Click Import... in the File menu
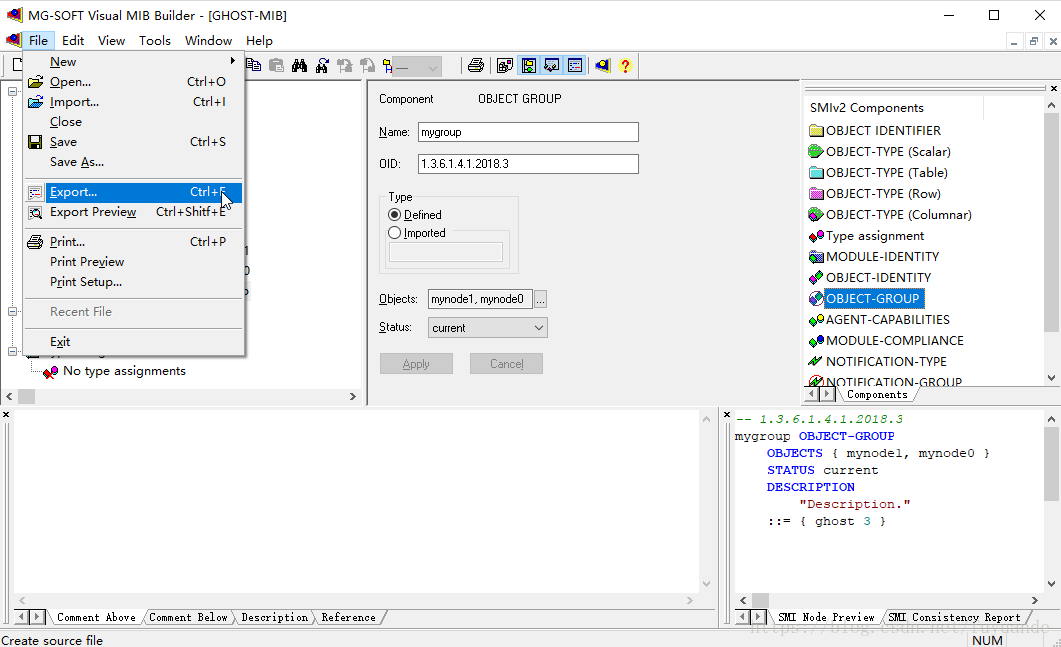Screen dimensions: 1061x647 click(133, 102)
